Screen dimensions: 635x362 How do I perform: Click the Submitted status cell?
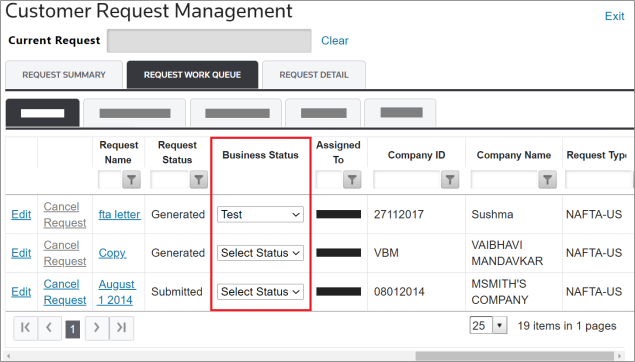tap(177, 292)
